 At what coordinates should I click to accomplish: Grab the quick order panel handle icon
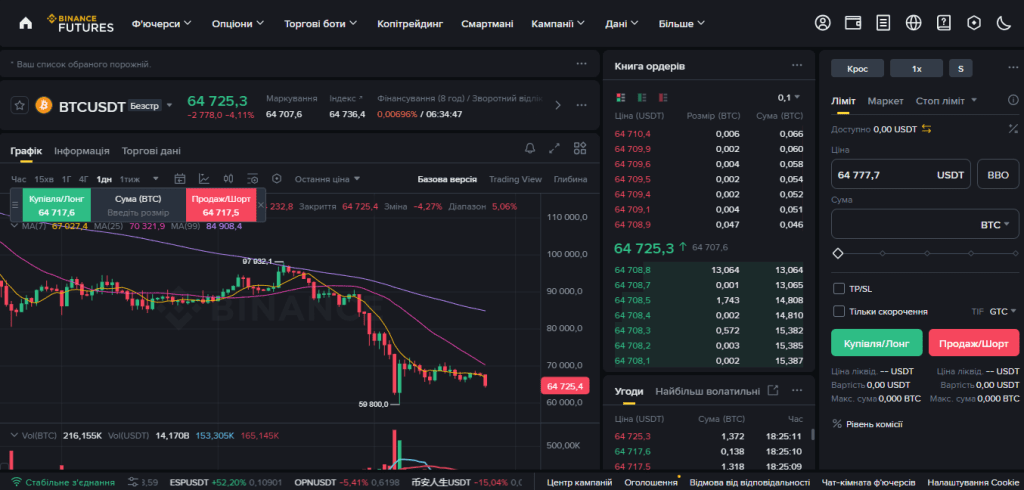[16, 204]
